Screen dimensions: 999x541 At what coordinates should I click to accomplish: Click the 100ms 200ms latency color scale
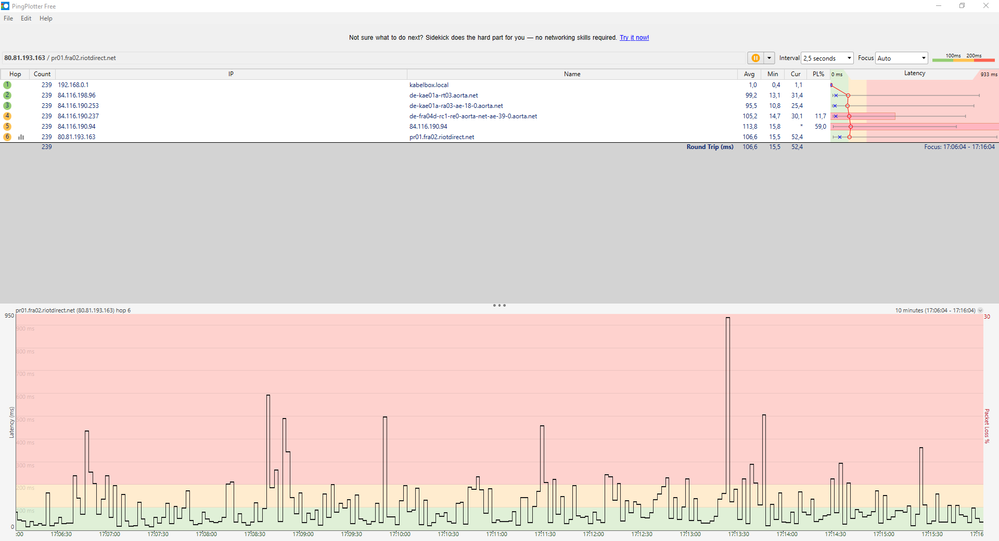(x=963, y=58)
